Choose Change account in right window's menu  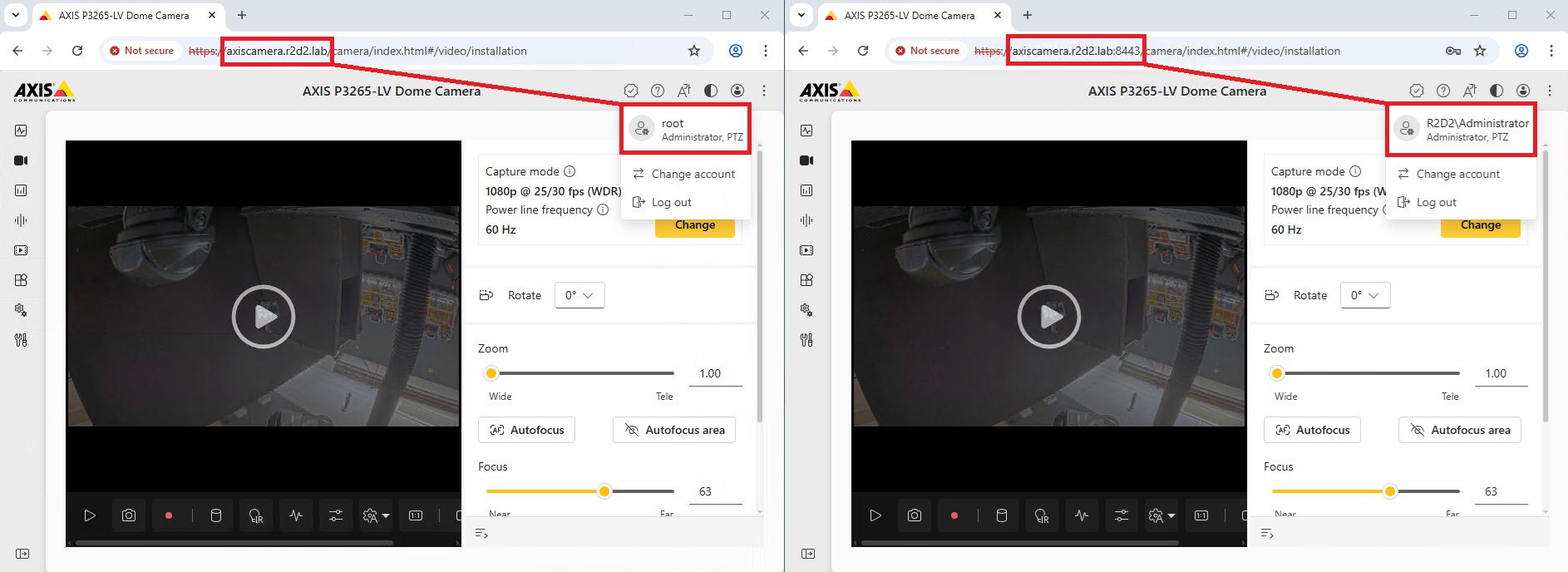pos(1457,174)
